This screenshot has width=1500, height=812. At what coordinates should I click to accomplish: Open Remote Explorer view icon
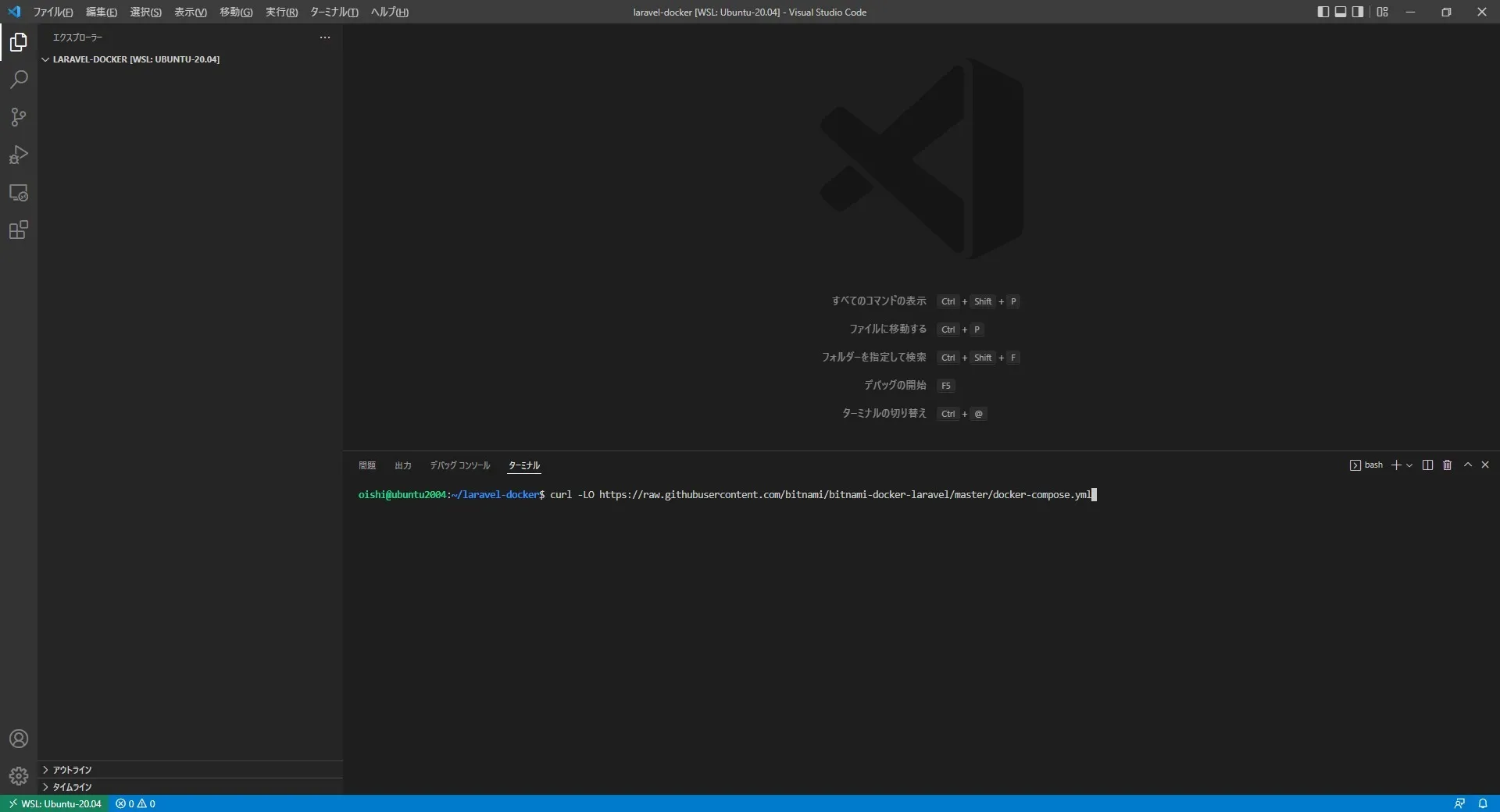pos(19,192)
